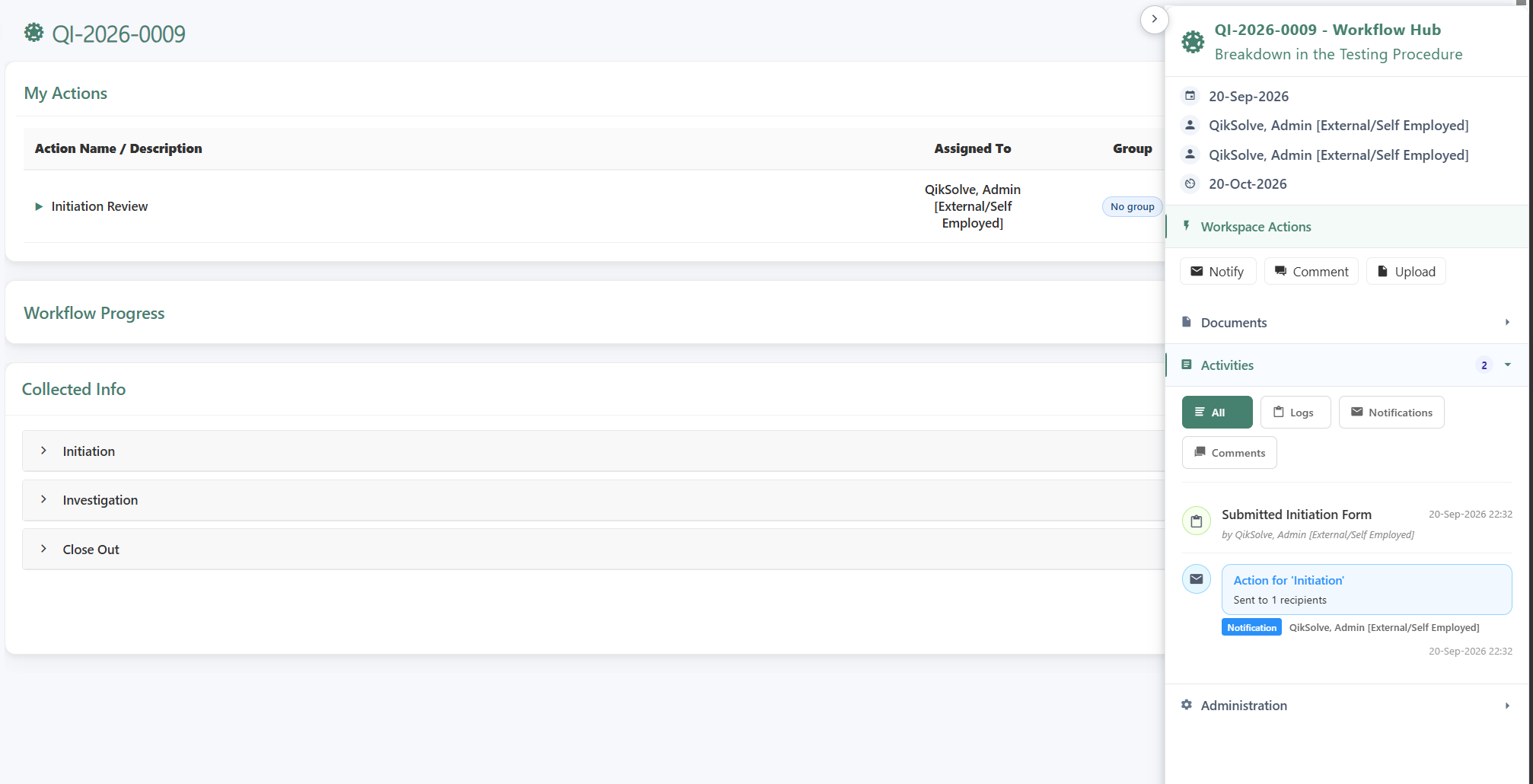This screenshot has height=784, width=1533.
Task: Click the Workflow Progress heading
Action: (94, 313)
